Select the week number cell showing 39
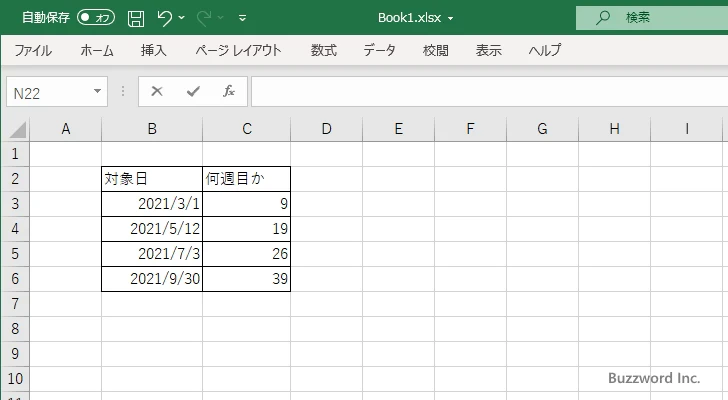728x400 pixels. (x=247, y=279)
